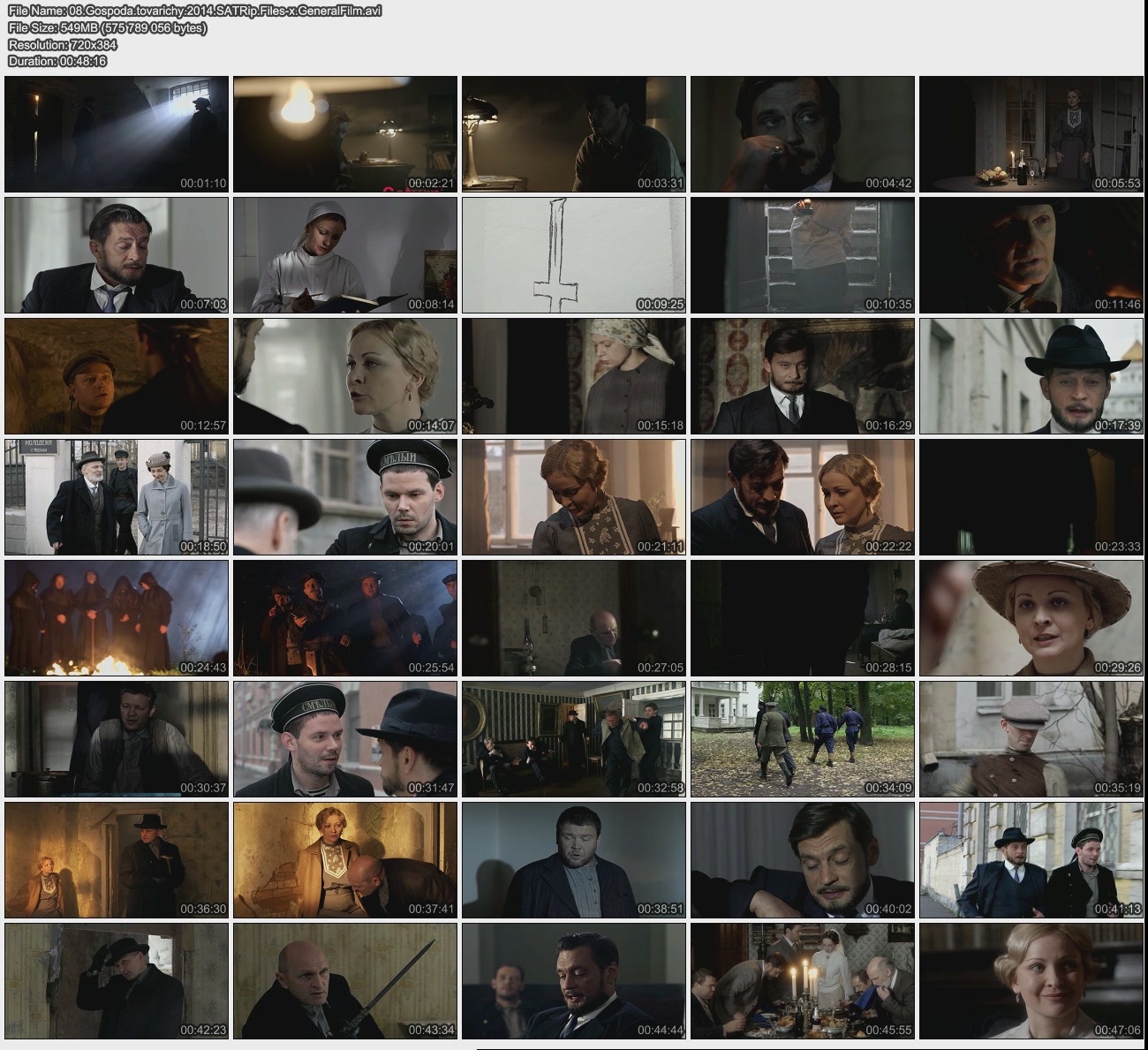Open the frame timestamped 00:43:34 with sword
The width and height of the screenshot is (1148, 1050).
(345, 981)
